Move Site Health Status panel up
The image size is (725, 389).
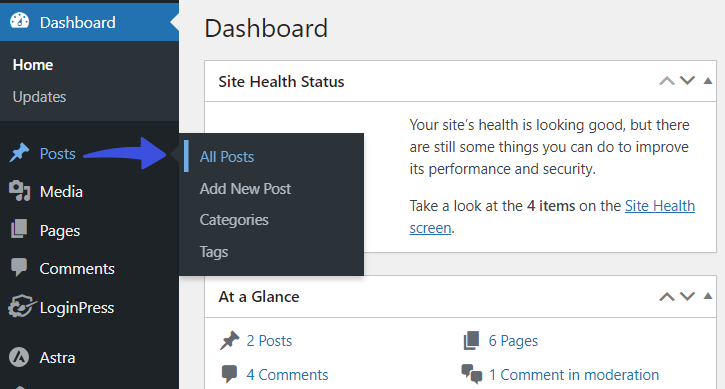(x=667, y=81)
